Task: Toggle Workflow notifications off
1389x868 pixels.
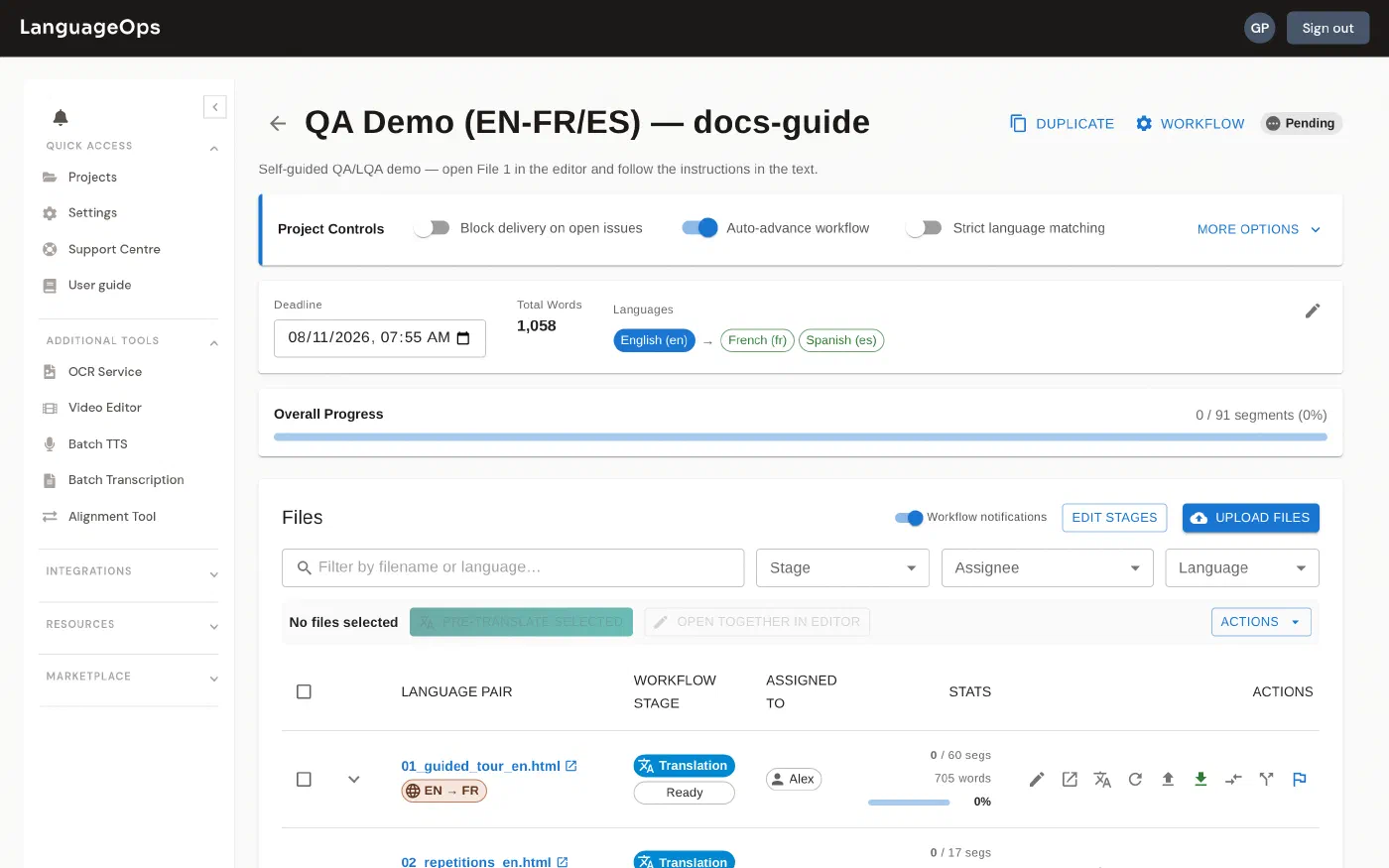Action: click(x=909, y=518)
